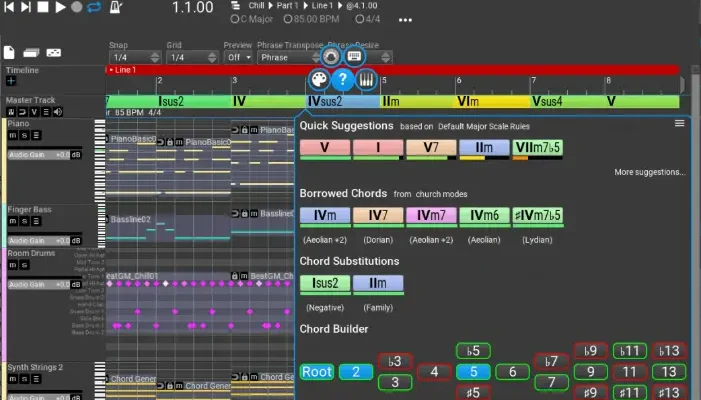This screenshot has height=400, width=701.
Task: Select the Root button in Chord Builder
Action: pyautogui.click(x=316, y=372)
